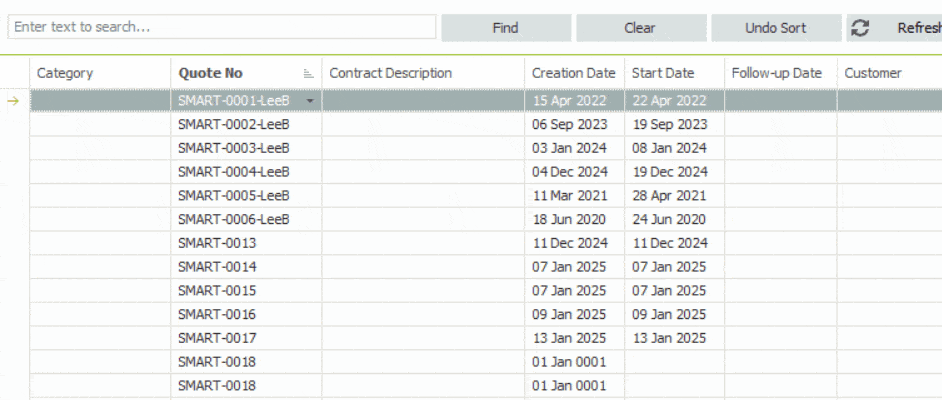Image resolution: width=942 pixels, height=400 pixels.
Task: Click the Refresh icon with circular arrows
Action: pyautogui.click(x=859, y=28)
